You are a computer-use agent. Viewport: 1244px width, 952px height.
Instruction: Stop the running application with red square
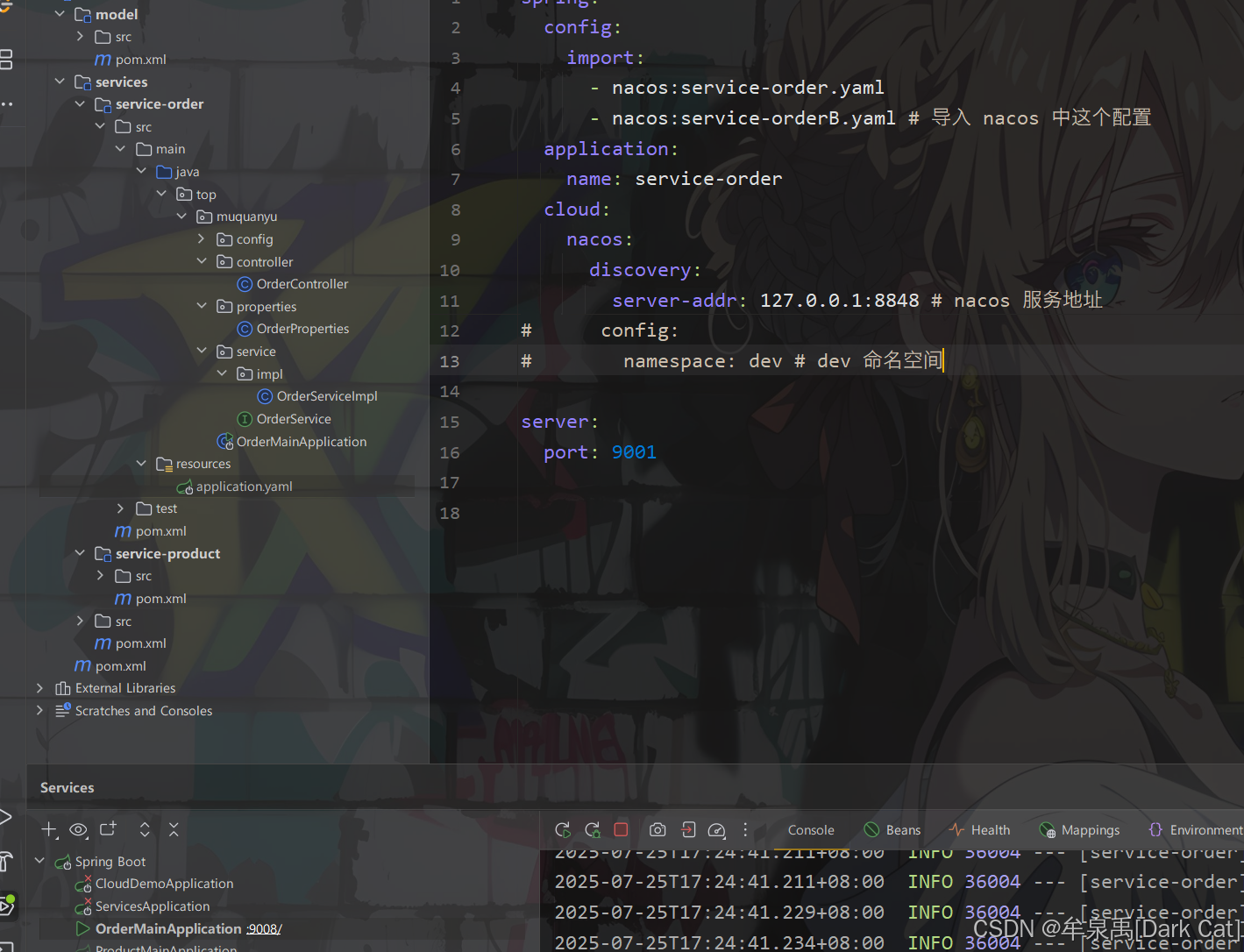(622, 829)
